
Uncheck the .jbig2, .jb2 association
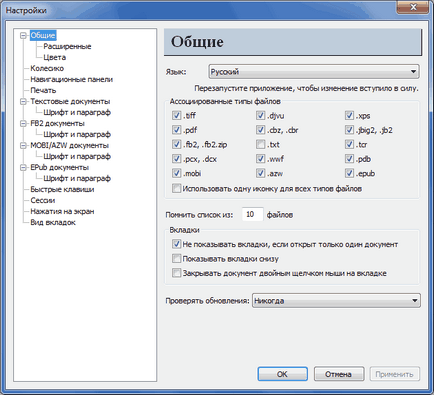[x=349, y=130]
